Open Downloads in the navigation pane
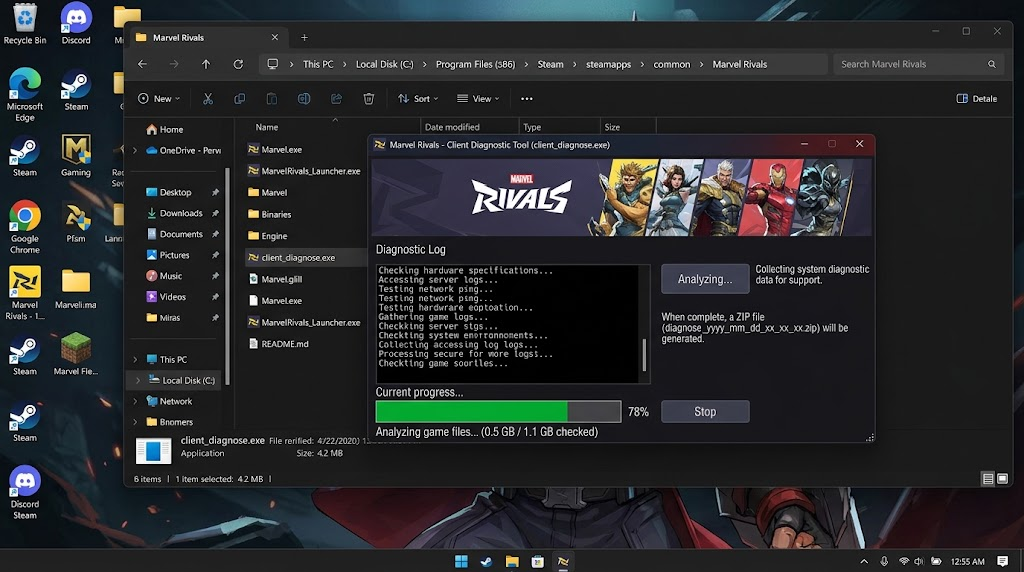 (180, 213)
